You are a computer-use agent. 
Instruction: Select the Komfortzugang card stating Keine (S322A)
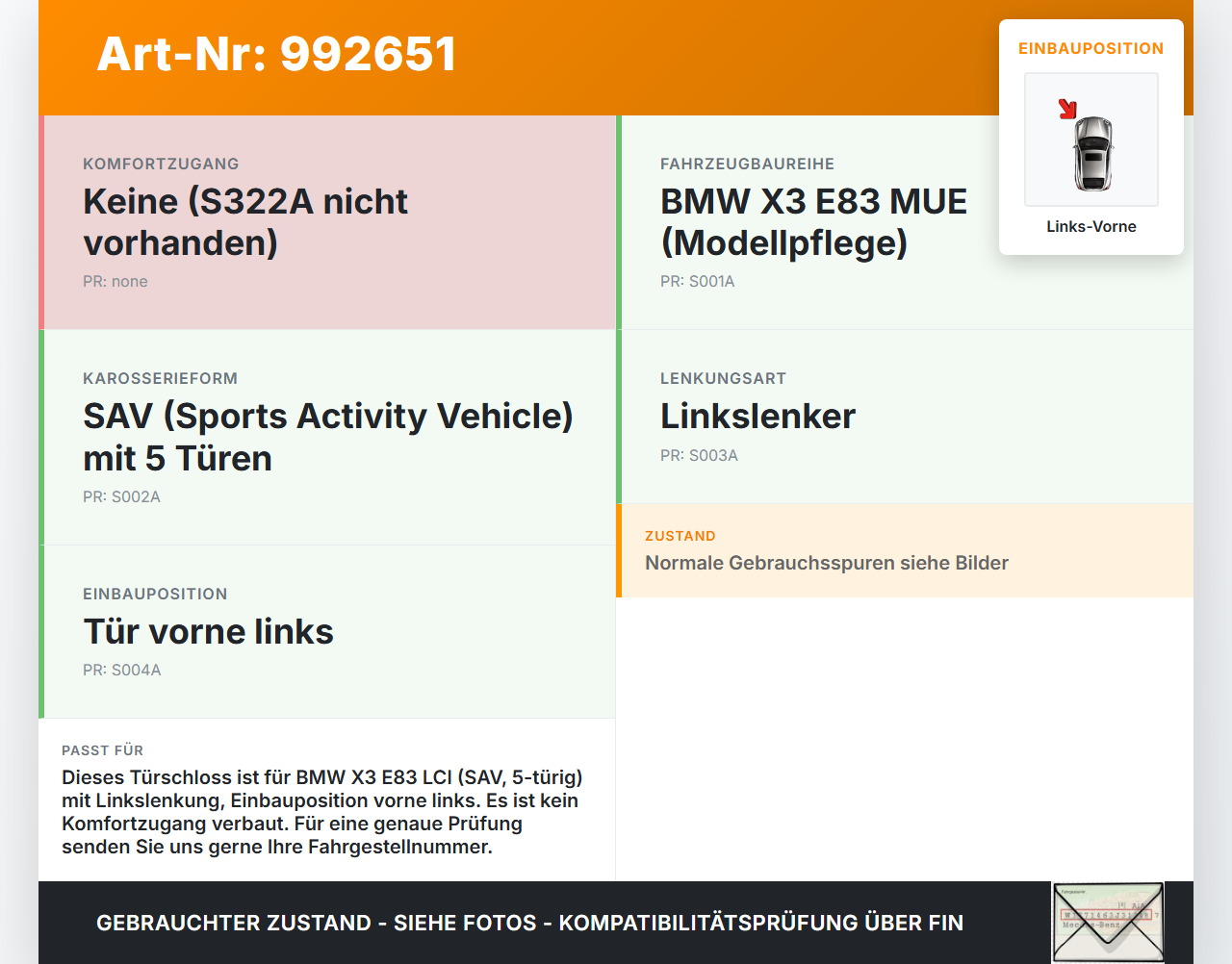click(327, 221)
